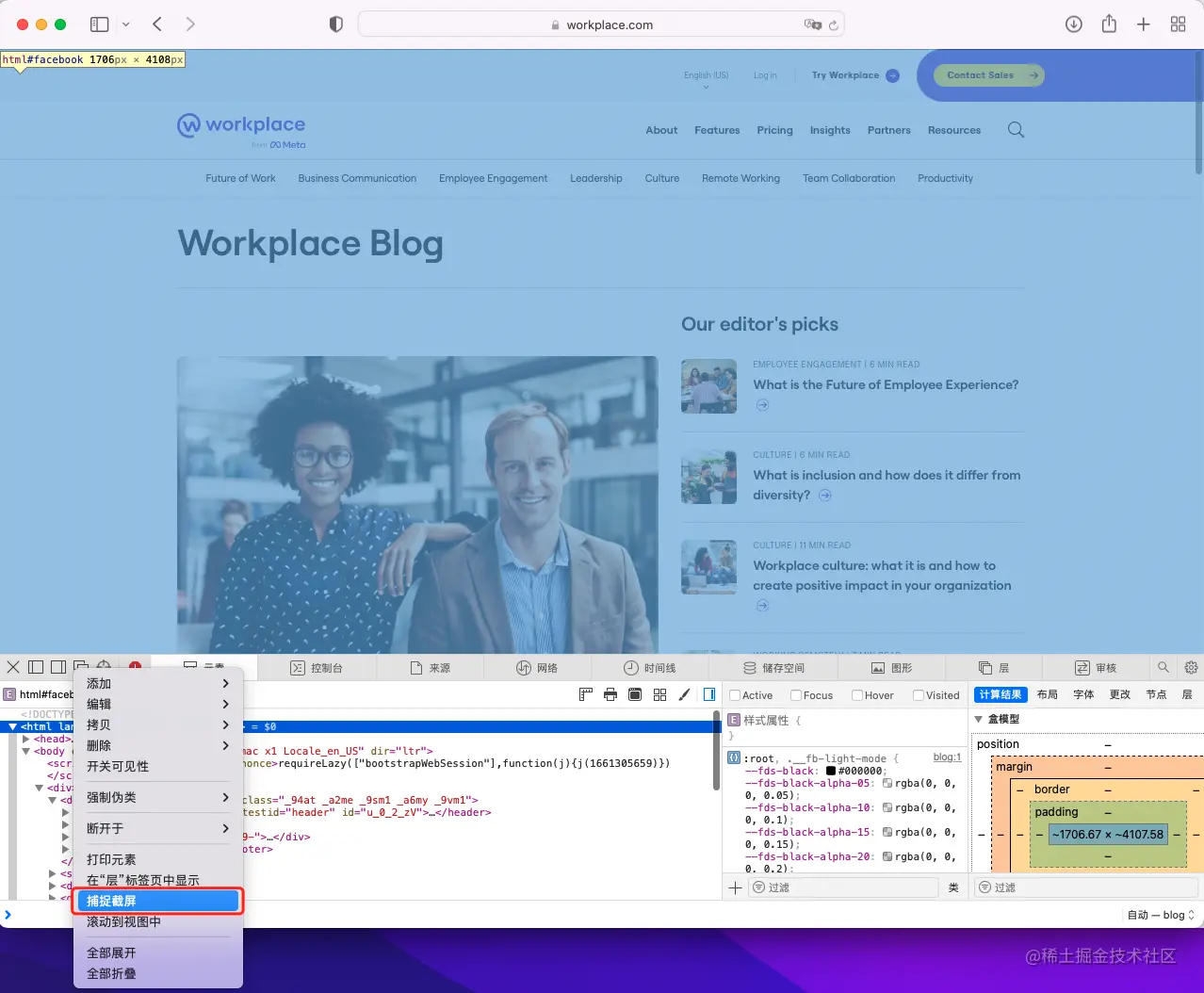This screenshot has height=993, width=1204.
Task: Go back to previous page in Safari
Action: pyautogui.click(x=157, y=24)
